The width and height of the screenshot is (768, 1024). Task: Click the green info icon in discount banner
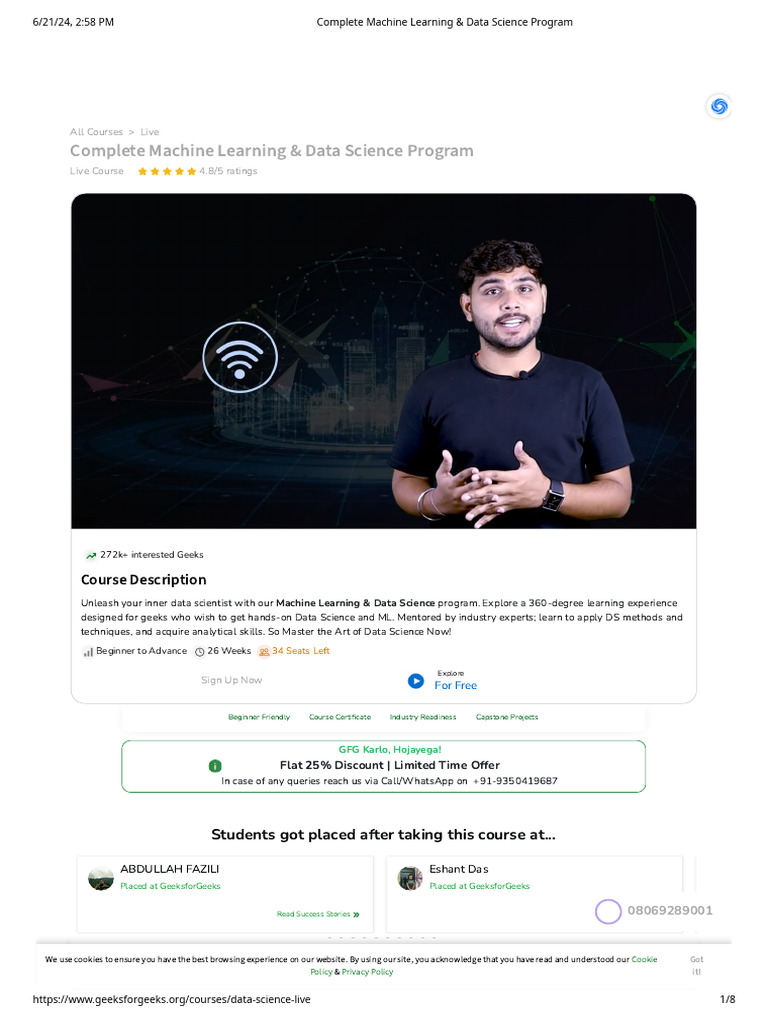click(x=215, y=765)
